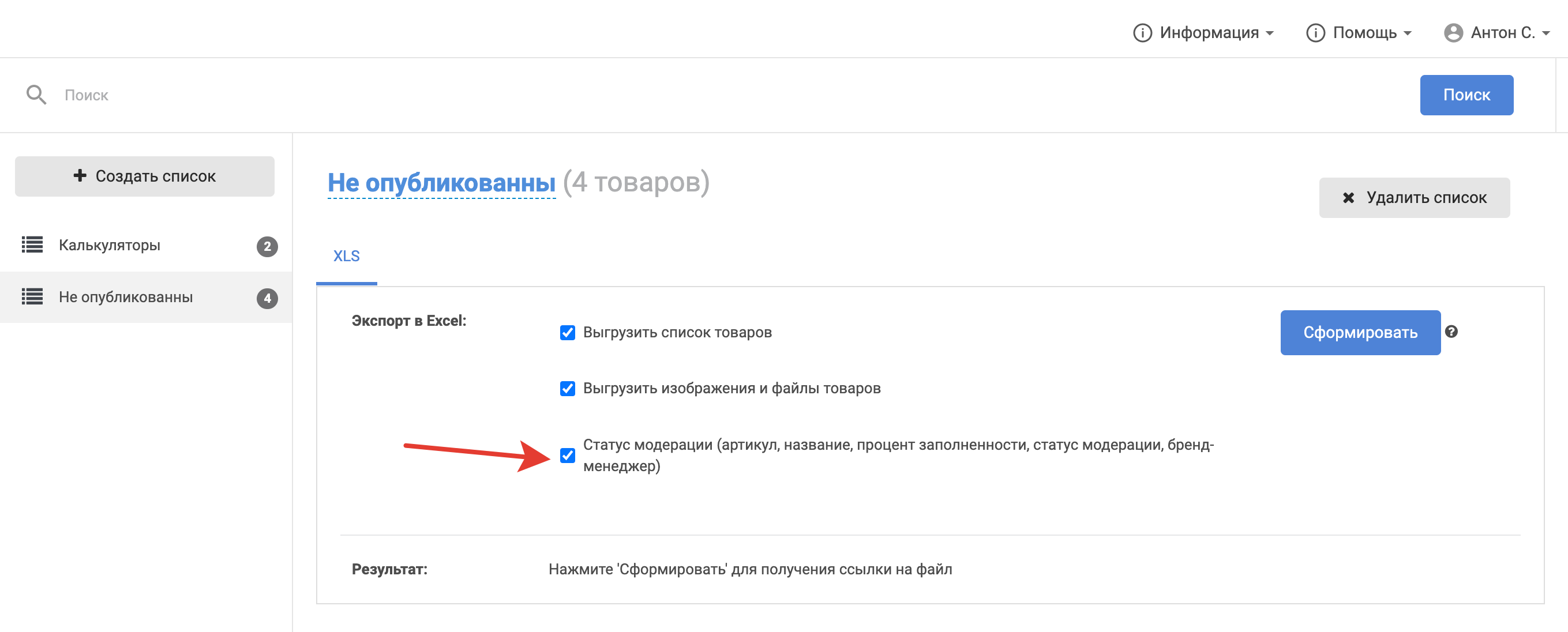Uncheck Выгрузить изображения и файлы товаров
The width and height of the screenshot is (1568, 632).
click(567, 389)
